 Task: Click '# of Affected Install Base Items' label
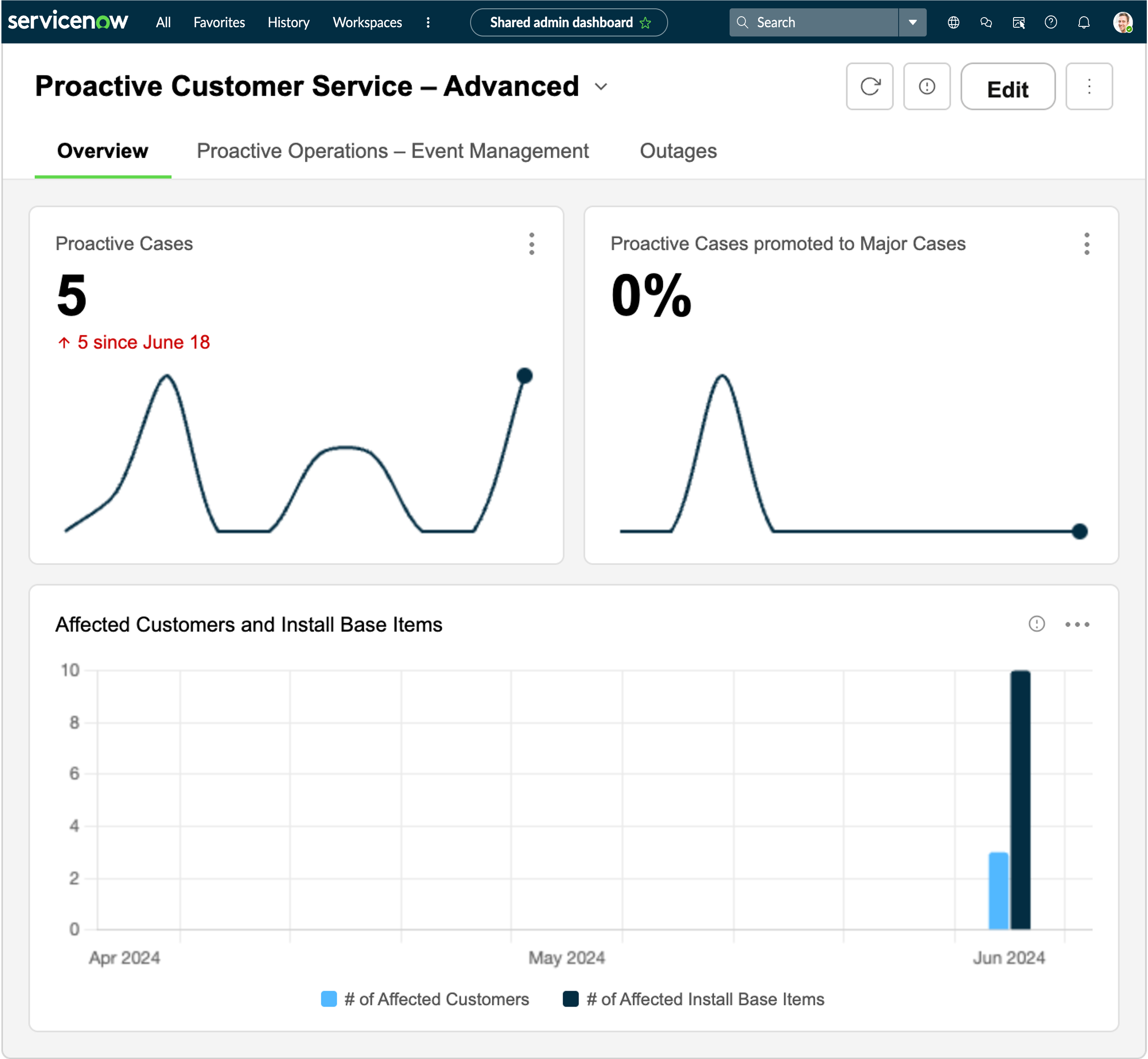[705, 999]
